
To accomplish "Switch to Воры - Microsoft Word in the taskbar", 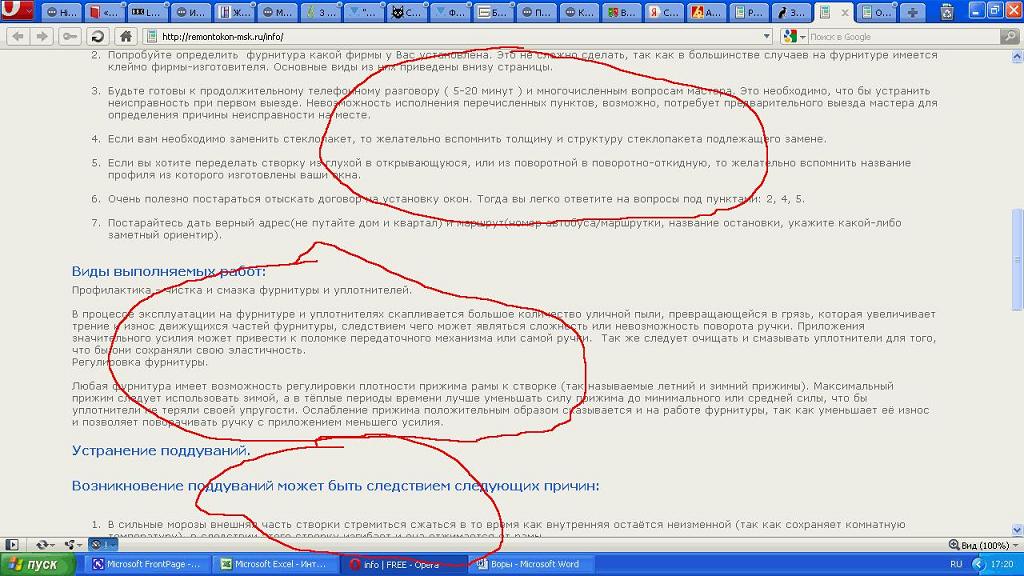I will click(532, 564).
